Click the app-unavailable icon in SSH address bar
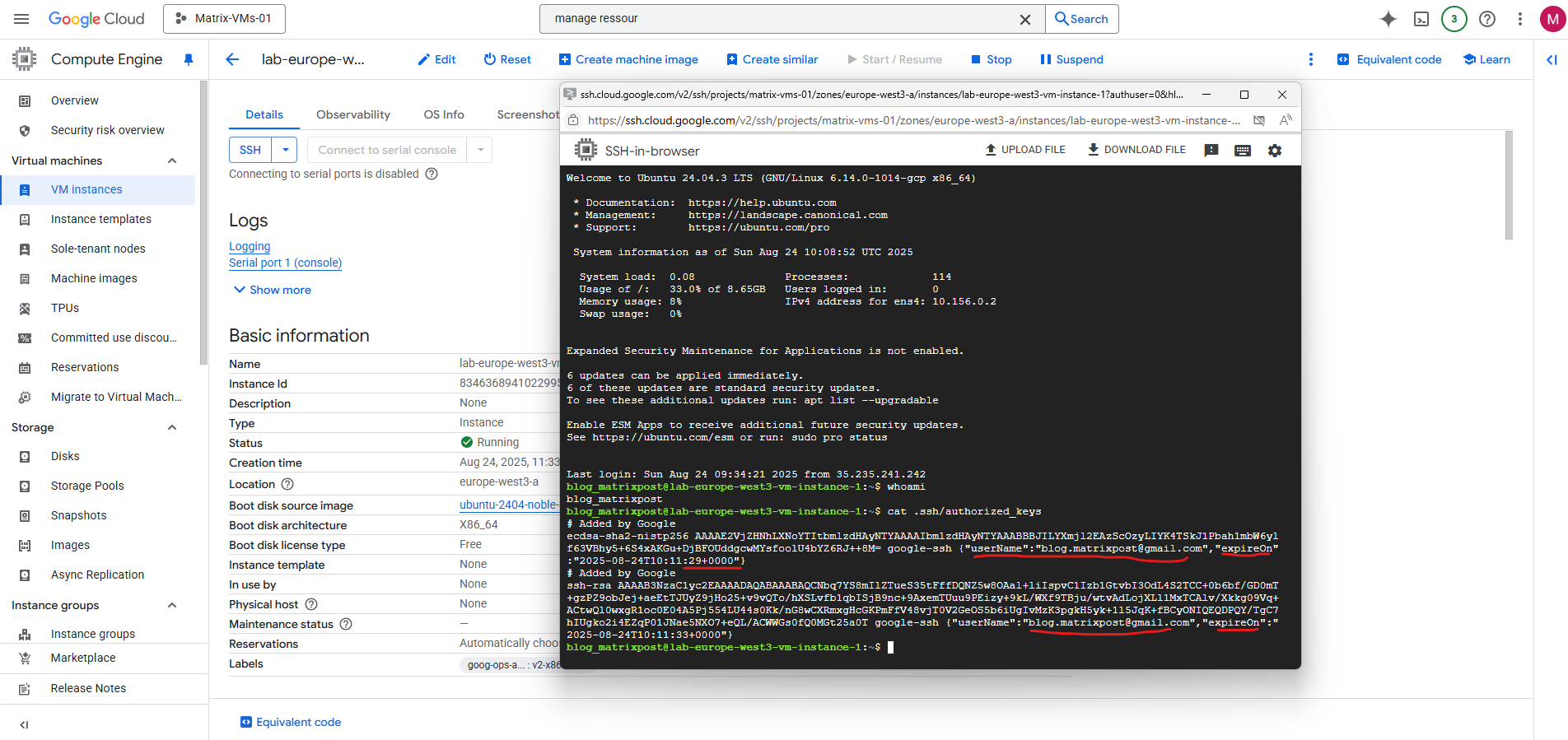 [x=1259, y=120]
